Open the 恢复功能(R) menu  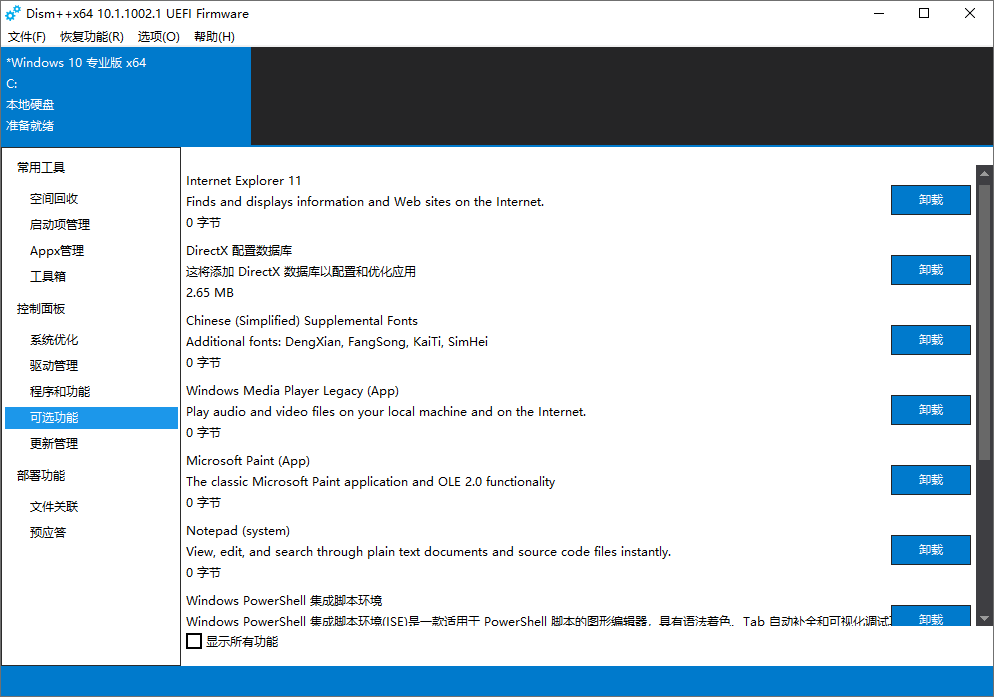[x=90, y=36]
